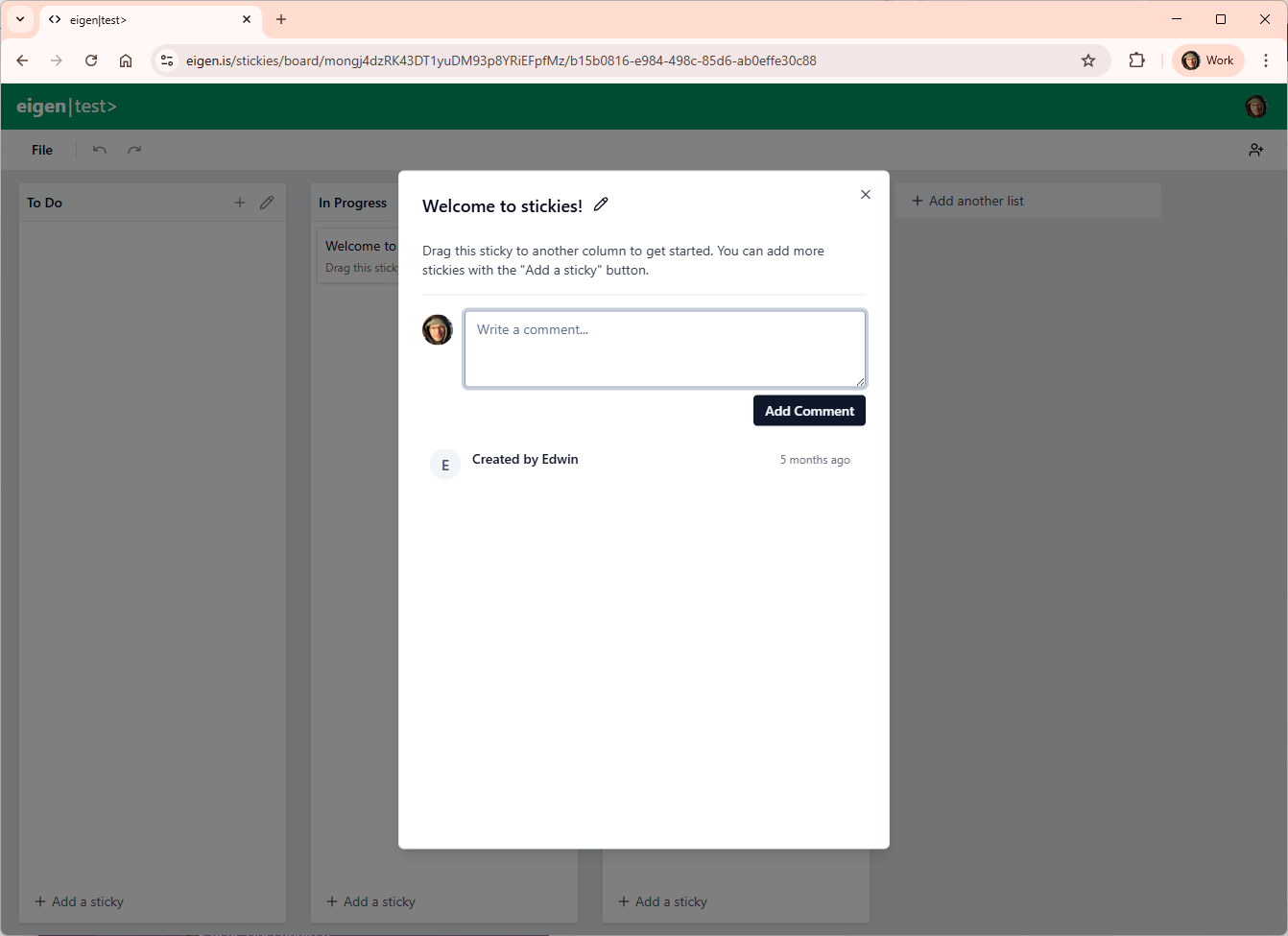Click the plus icon in To Do header

pos(240,203)
